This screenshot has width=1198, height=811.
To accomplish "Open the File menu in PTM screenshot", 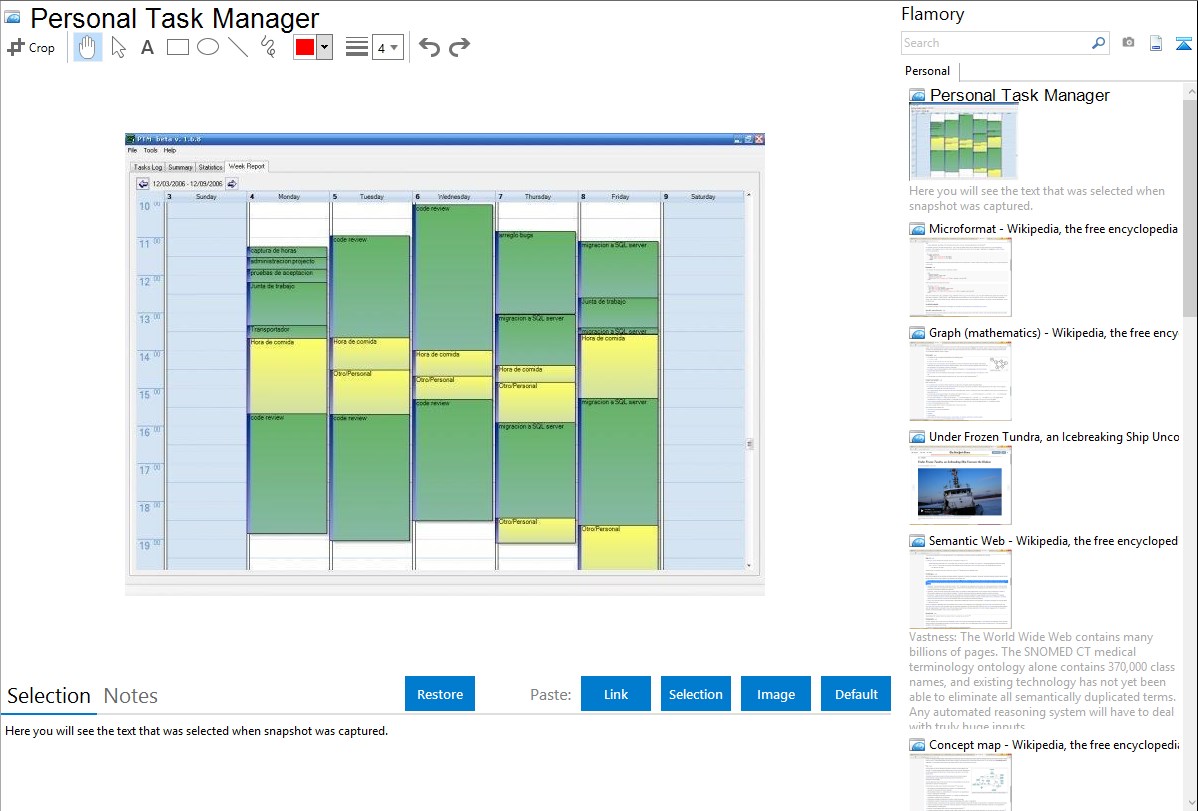I will click(132, 151).
